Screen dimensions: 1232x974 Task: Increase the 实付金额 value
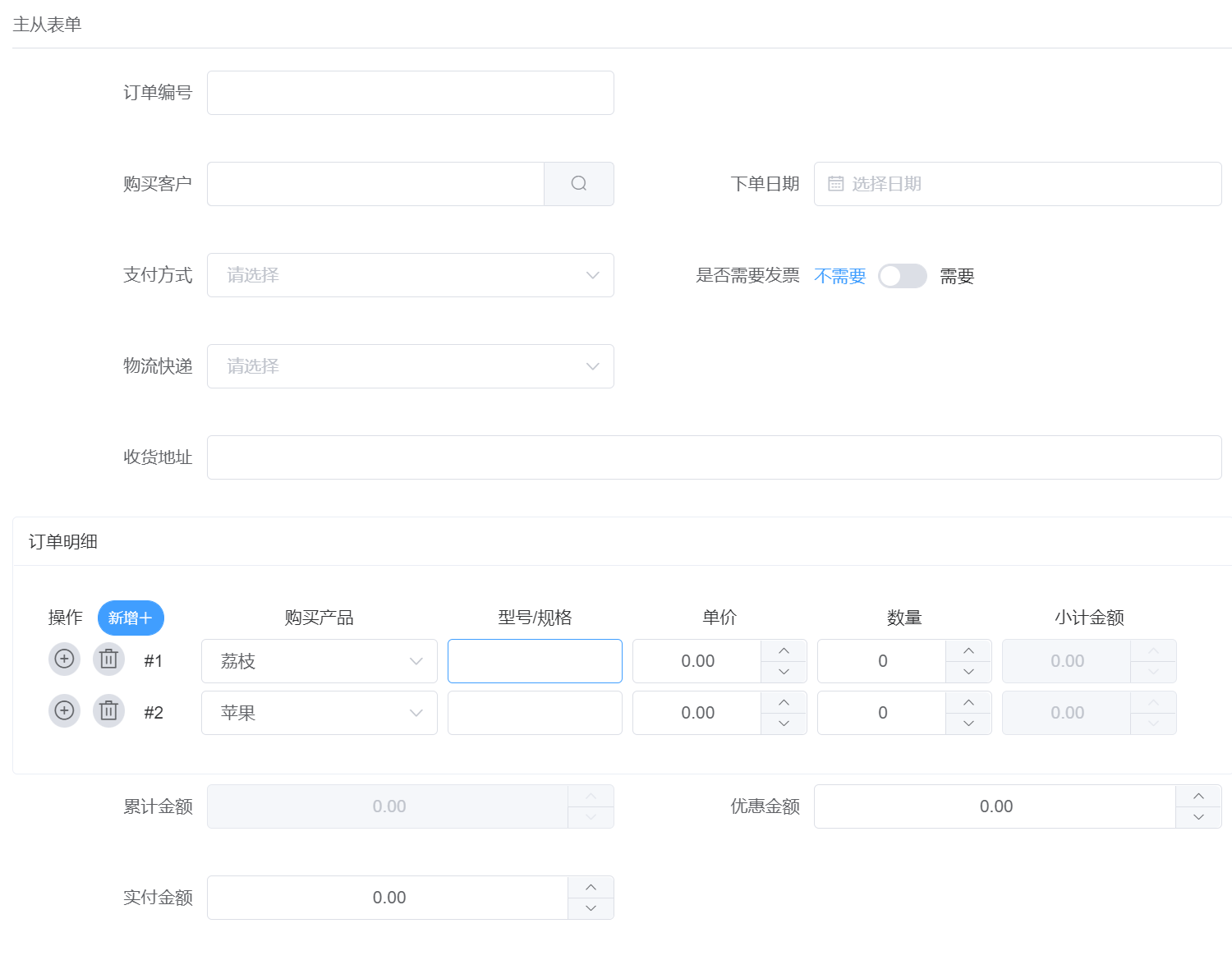coord(591,887)
